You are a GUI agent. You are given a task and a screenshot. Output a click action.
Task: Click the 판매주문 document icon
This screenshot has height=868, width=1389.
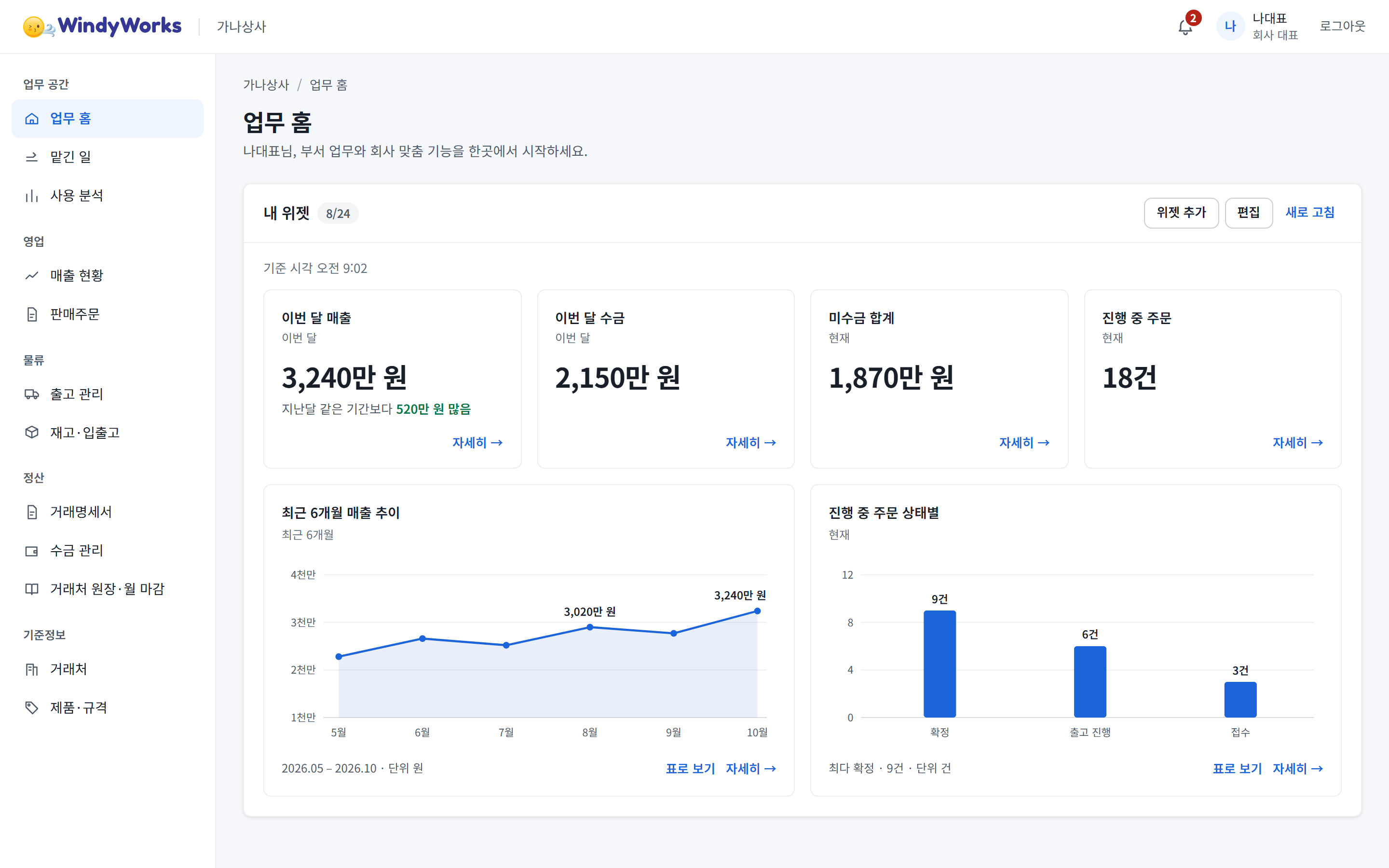[31, 314]
